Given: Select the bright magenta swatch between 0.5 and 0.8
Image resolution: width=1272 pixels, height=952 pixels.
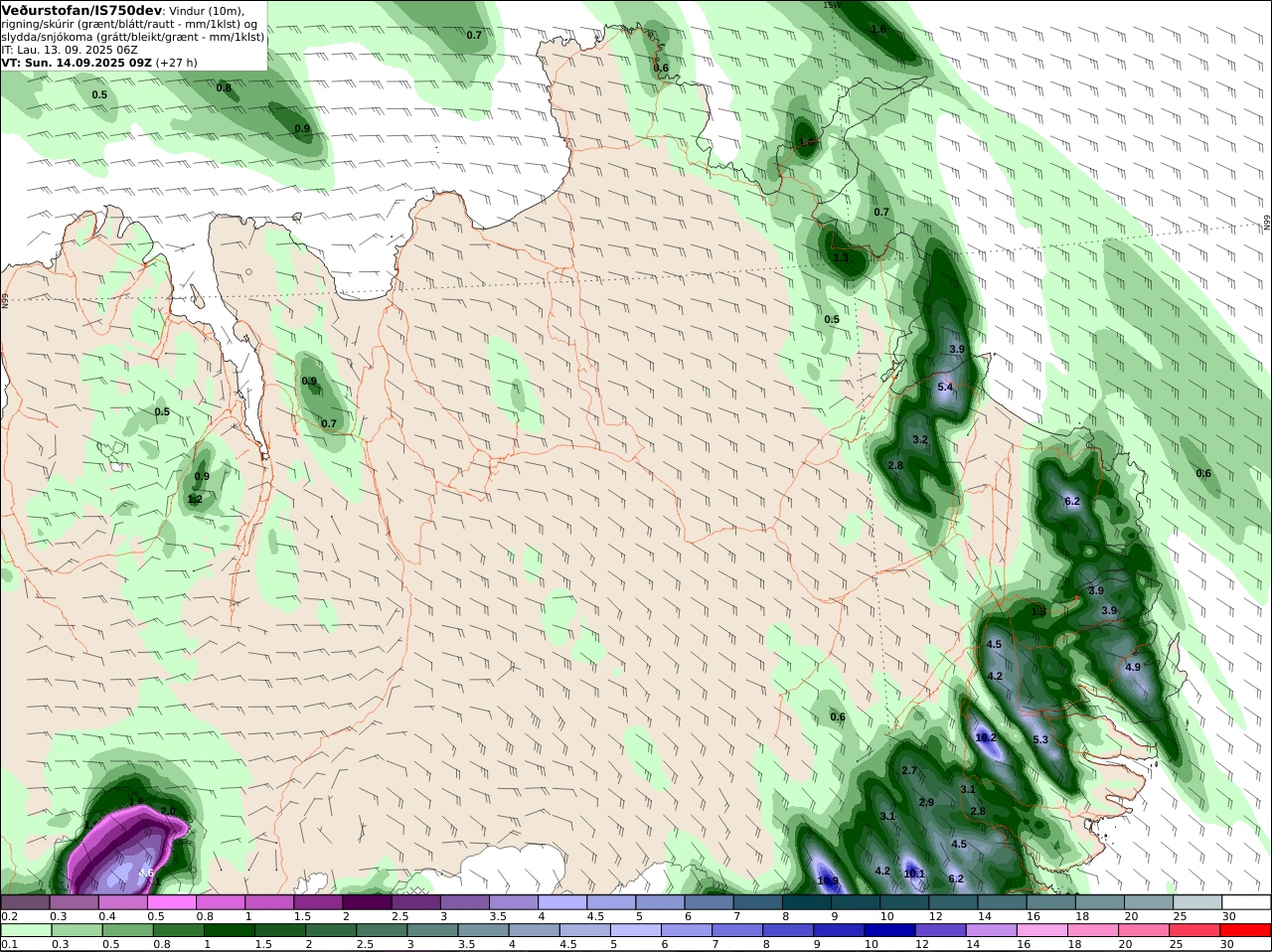Looking at the screenshot, I should 172,902.
